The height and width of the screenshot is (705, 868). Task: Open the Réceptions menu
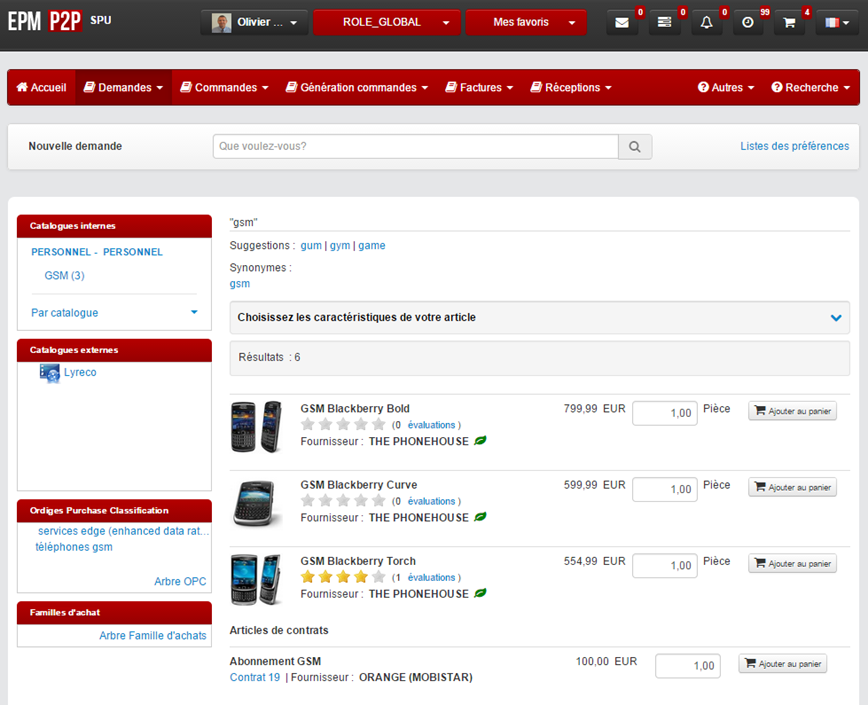[x=571, y=87]
